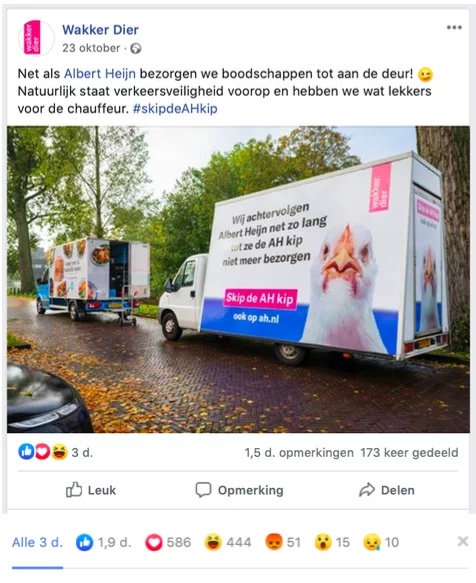This screenshot has width=476, height=583.
Task: Click the thumbs-up Leuk icon
Action: point(74,490)
